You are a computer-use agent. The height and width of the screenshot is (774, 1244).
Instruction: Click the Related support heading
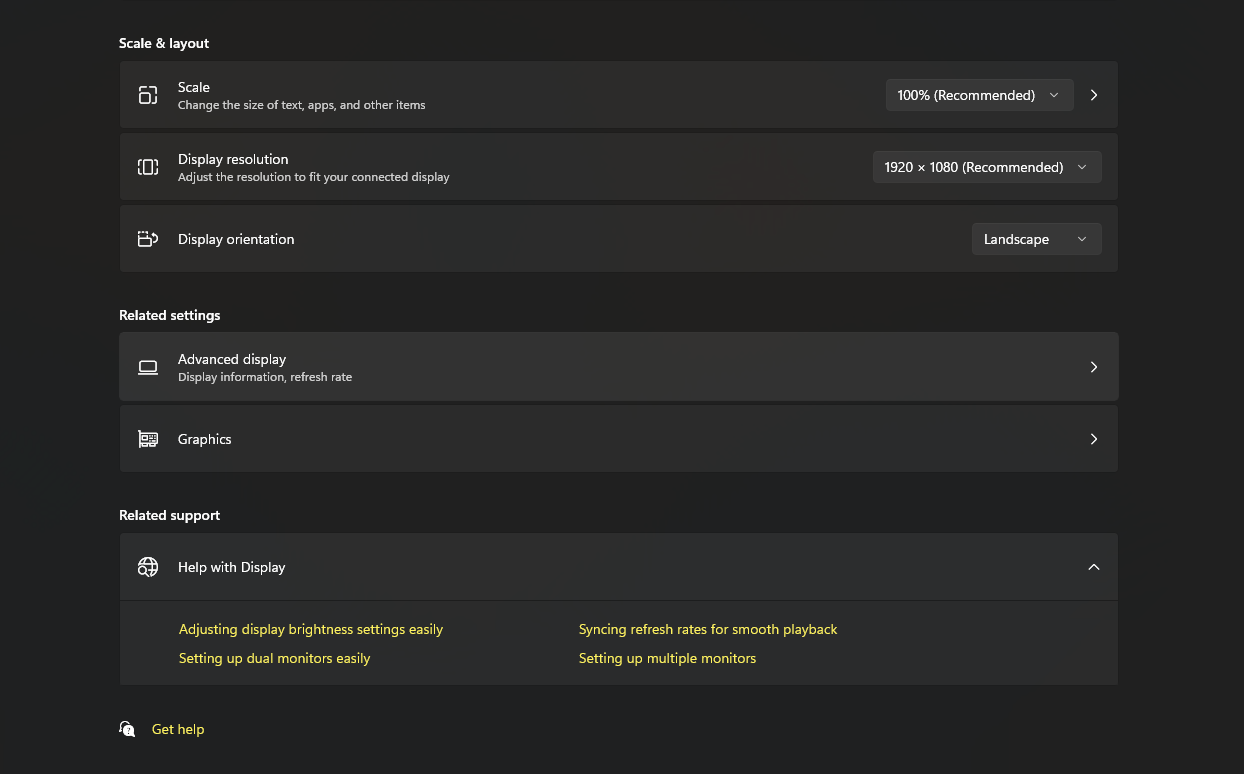tap(170, 515)
